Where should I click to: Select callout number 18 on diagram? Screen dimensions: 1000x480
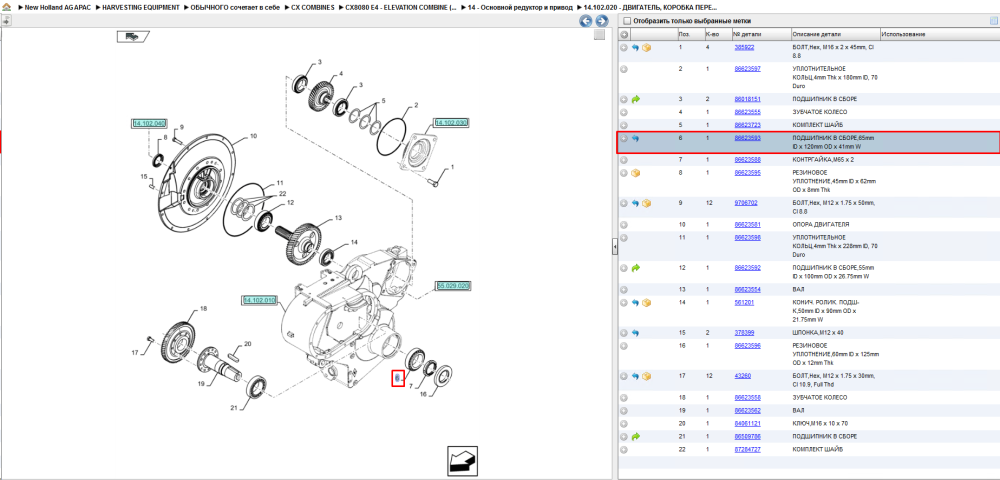[203, 309]
